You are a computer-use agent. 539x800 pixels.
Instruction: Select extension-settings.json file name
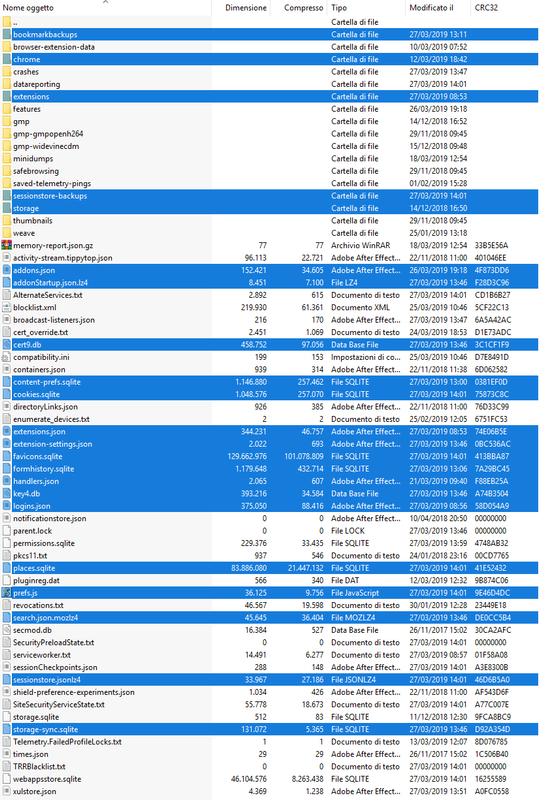[53, 444]
